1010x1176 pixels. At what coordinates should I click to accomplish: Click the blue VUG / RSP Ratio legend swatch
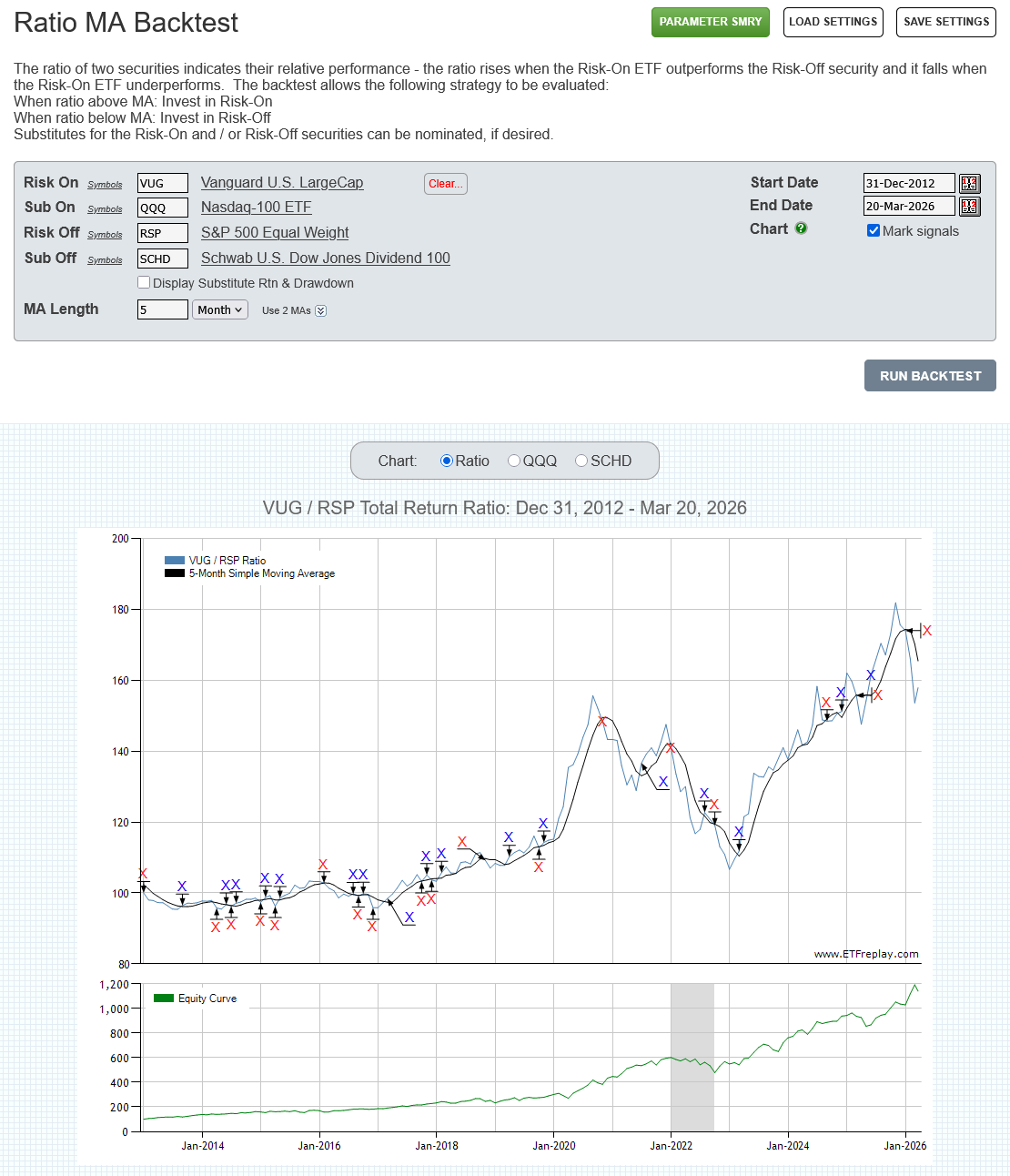(x=174, y=561)
